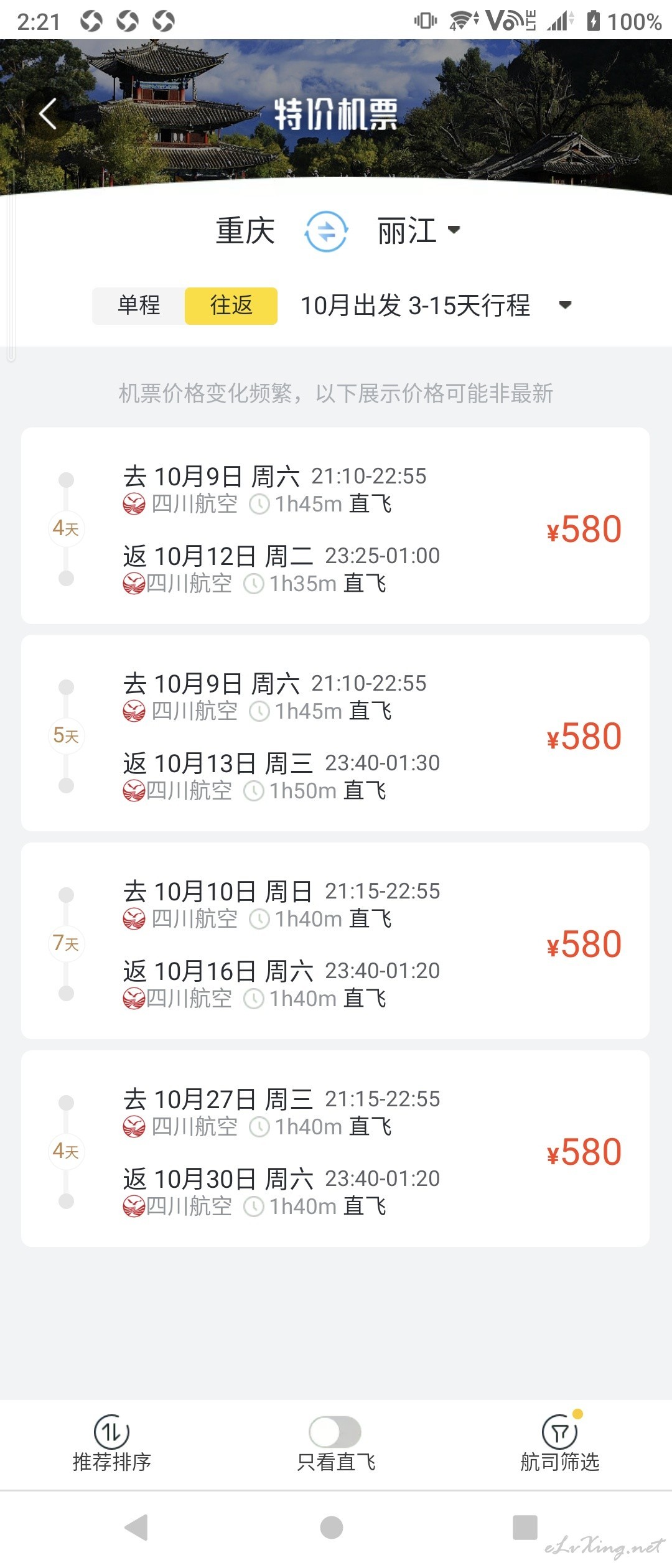Tap Android back navigation triangle

(x=136, y=1527)
